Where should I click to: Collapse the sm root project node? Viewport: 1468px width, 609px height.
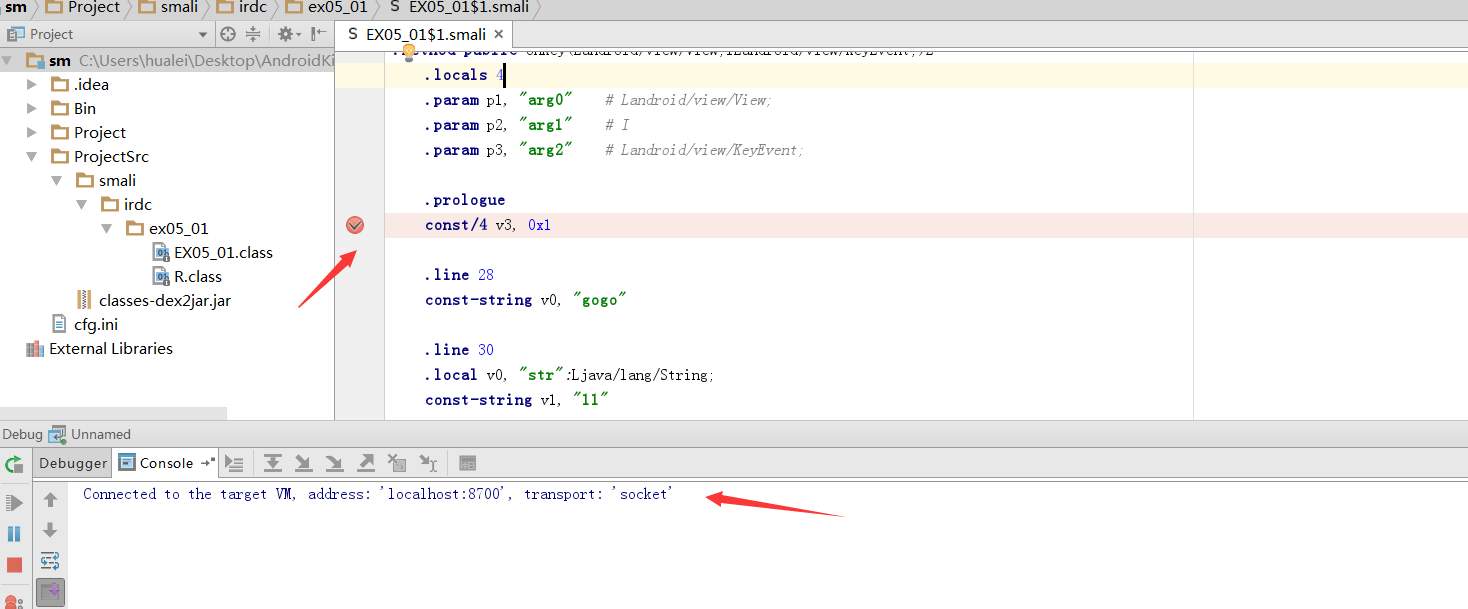click(x=8, y=60)
